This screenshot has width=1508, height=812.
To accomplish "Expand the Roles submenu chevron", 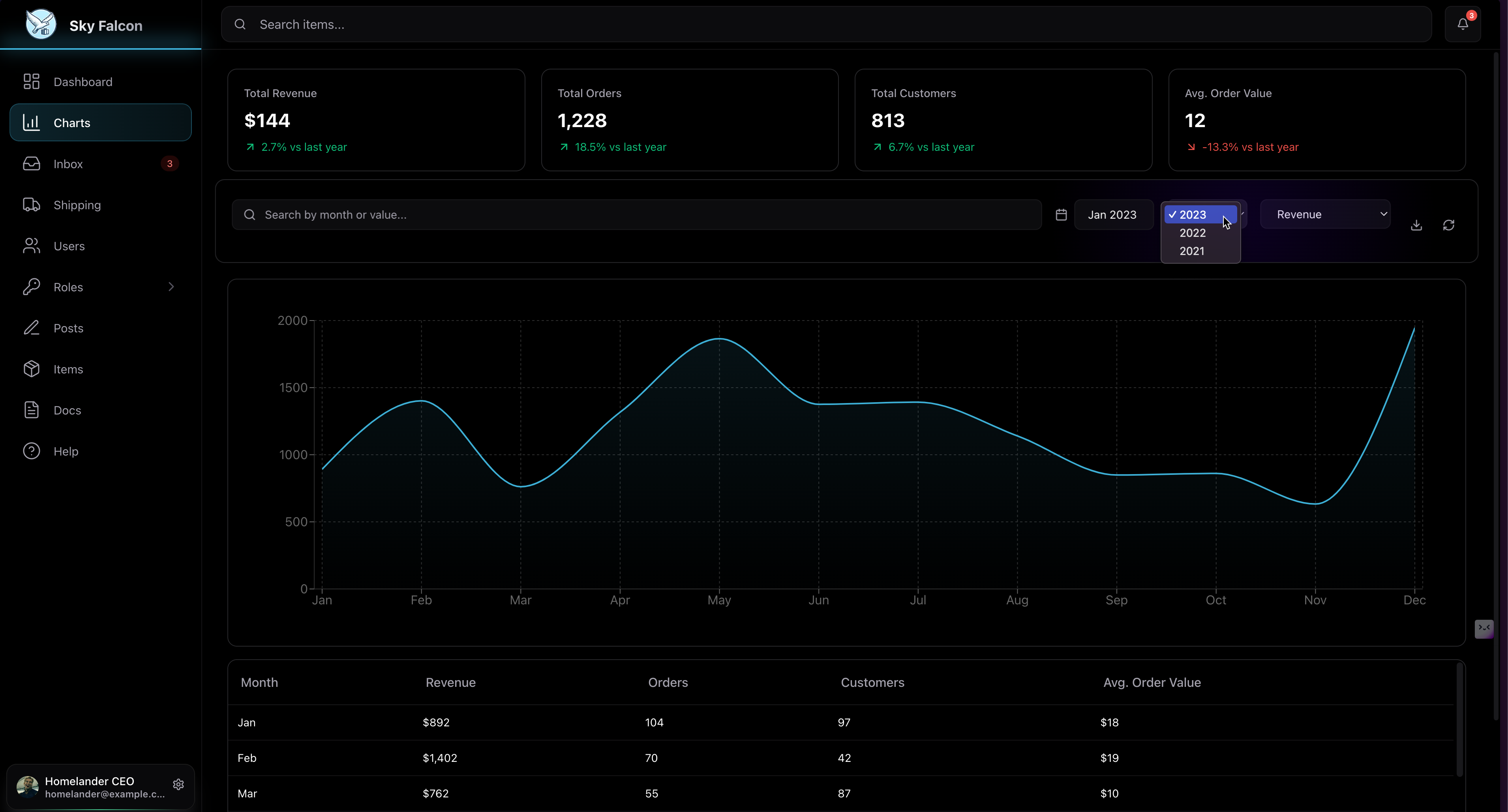I will pos(171,287).
